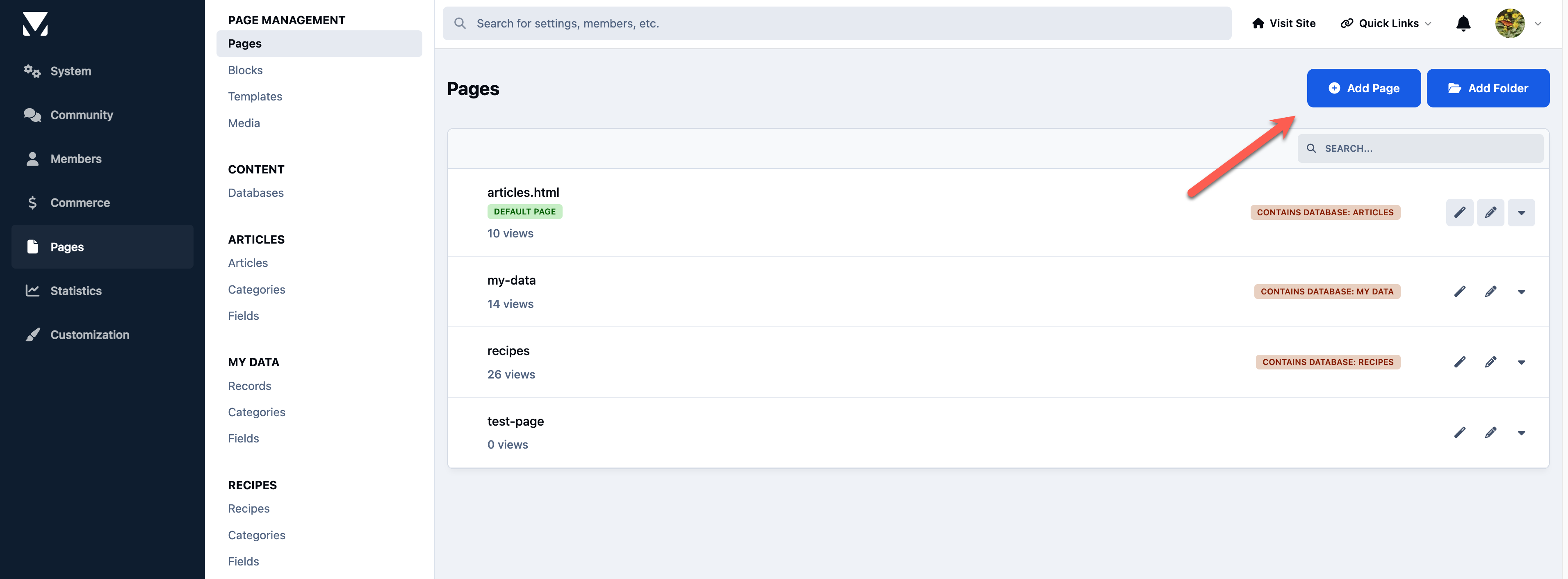Expand the my-data actions dropdown arrow
Image resolution: width=1568 pixels, height=579 pixels.
tap(1521, 292)
